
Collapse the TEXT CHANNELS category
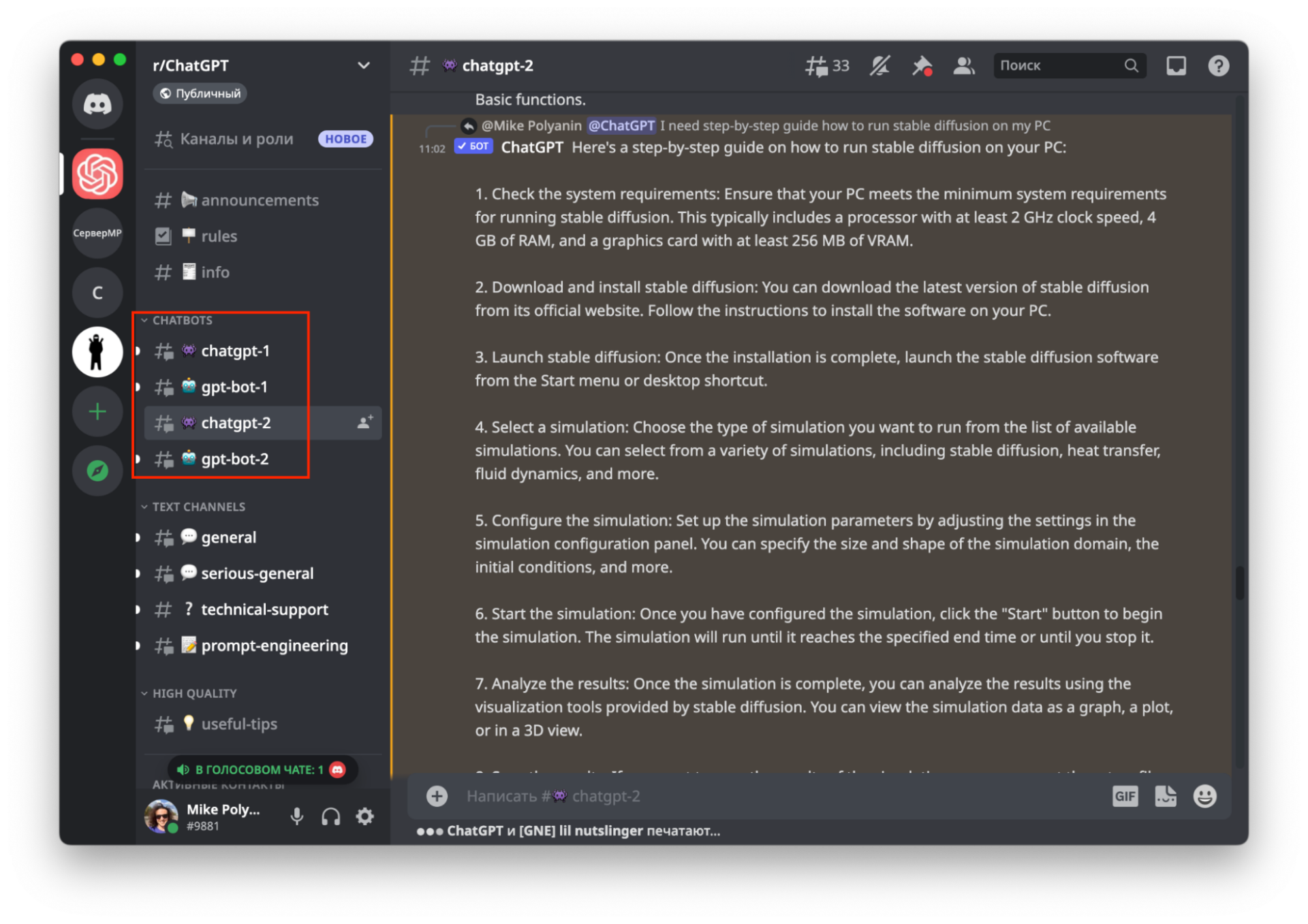coord(198,507)
